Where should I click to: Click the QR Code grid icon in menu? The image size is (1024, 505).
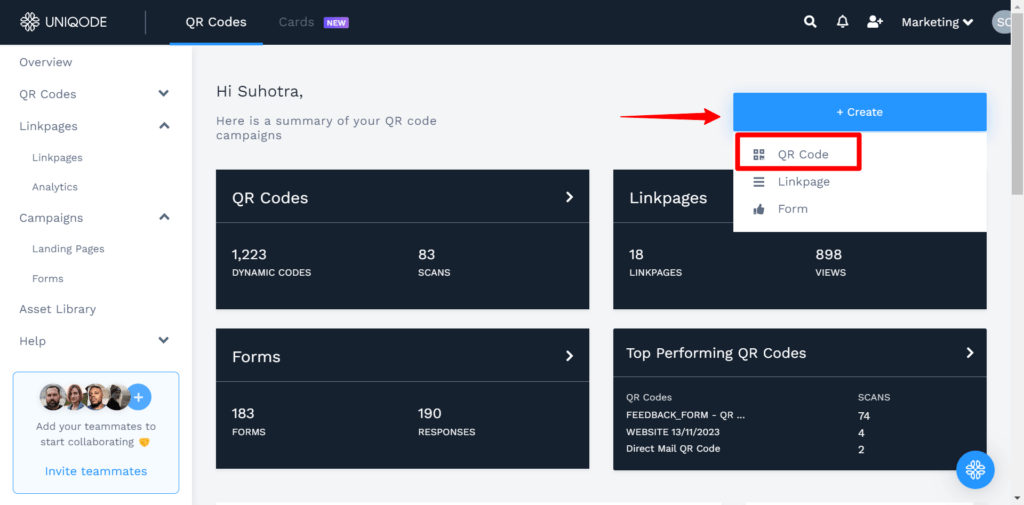759,155
